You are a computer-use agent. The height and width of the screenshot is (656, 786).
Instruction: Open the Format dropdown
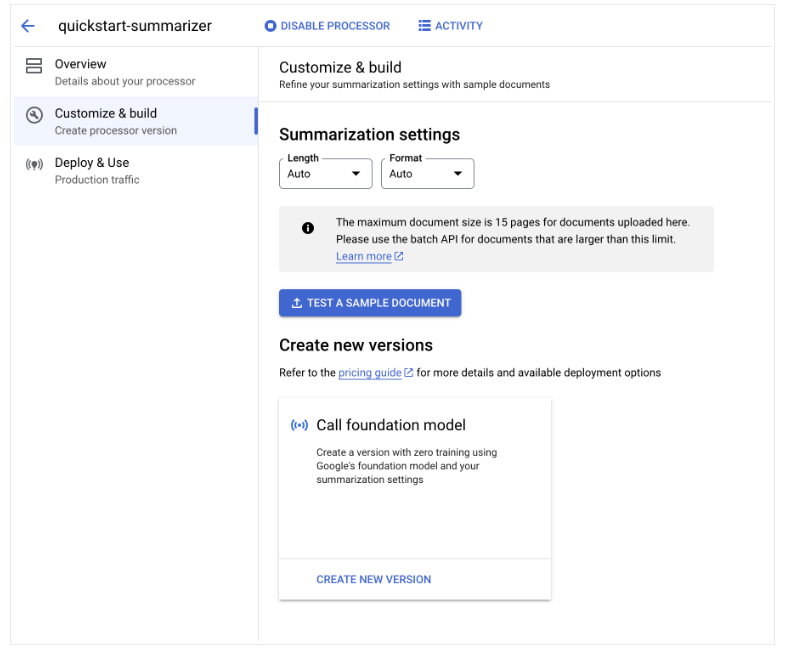pyautogui.click(x=427, y=173)
